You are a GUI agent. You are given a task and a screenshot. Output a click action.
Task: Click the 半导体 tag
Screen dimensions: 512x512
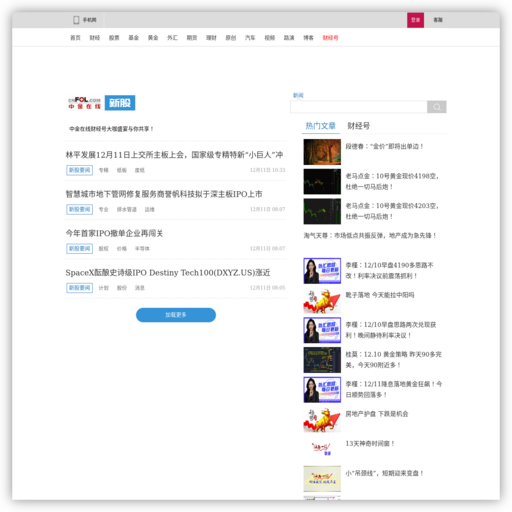[x=142, y=249]
